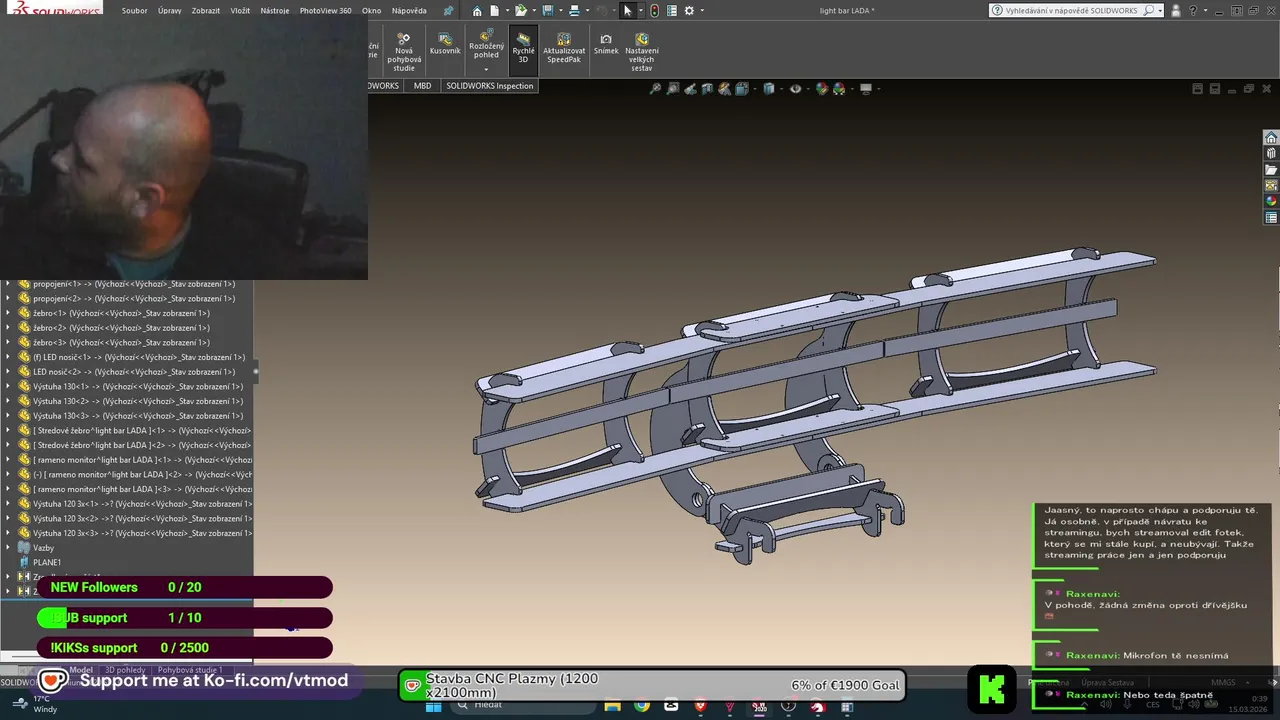Open the Nástroje menu

point(275,11)
